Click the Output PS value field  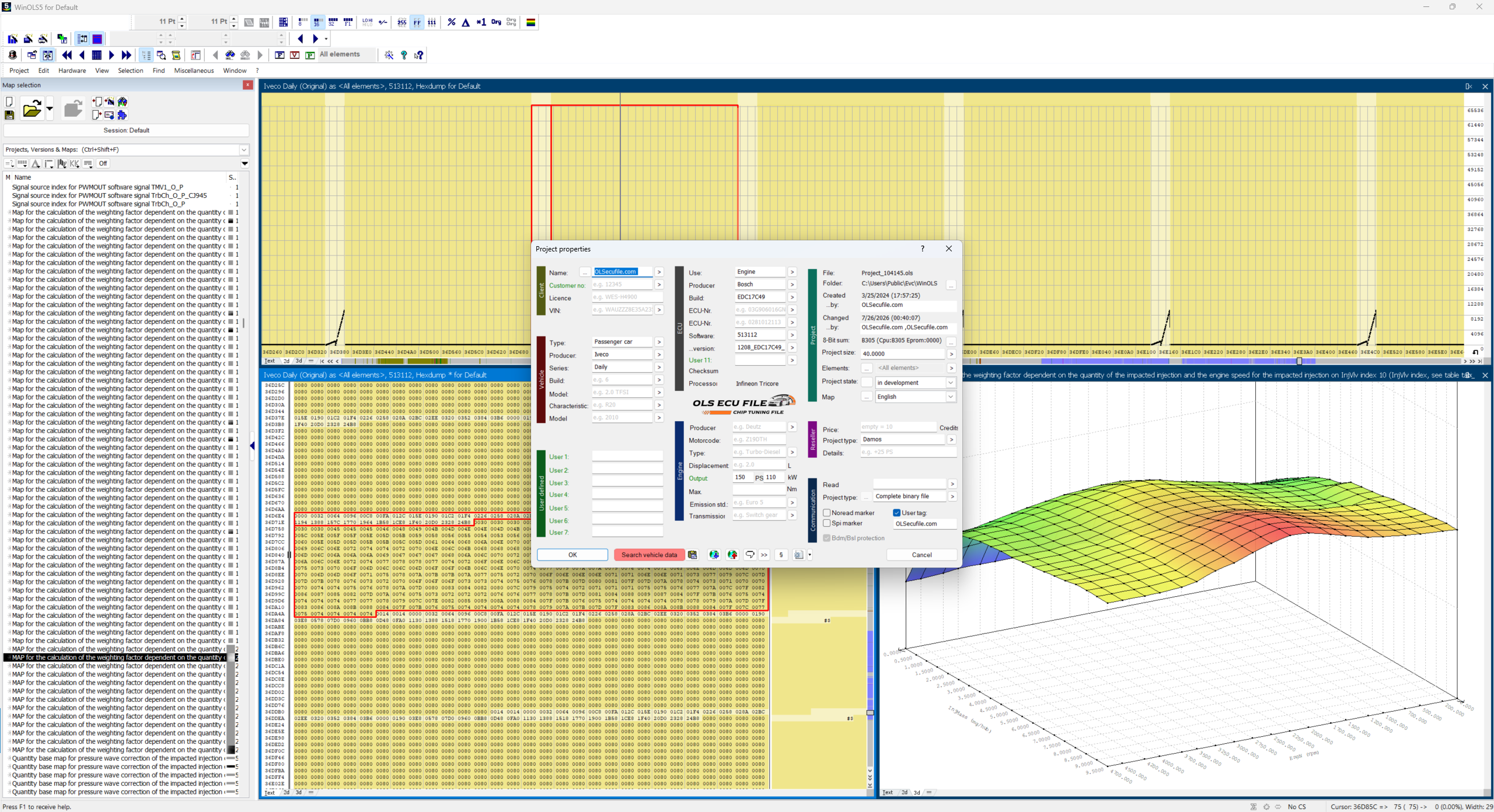click(743, 477)
